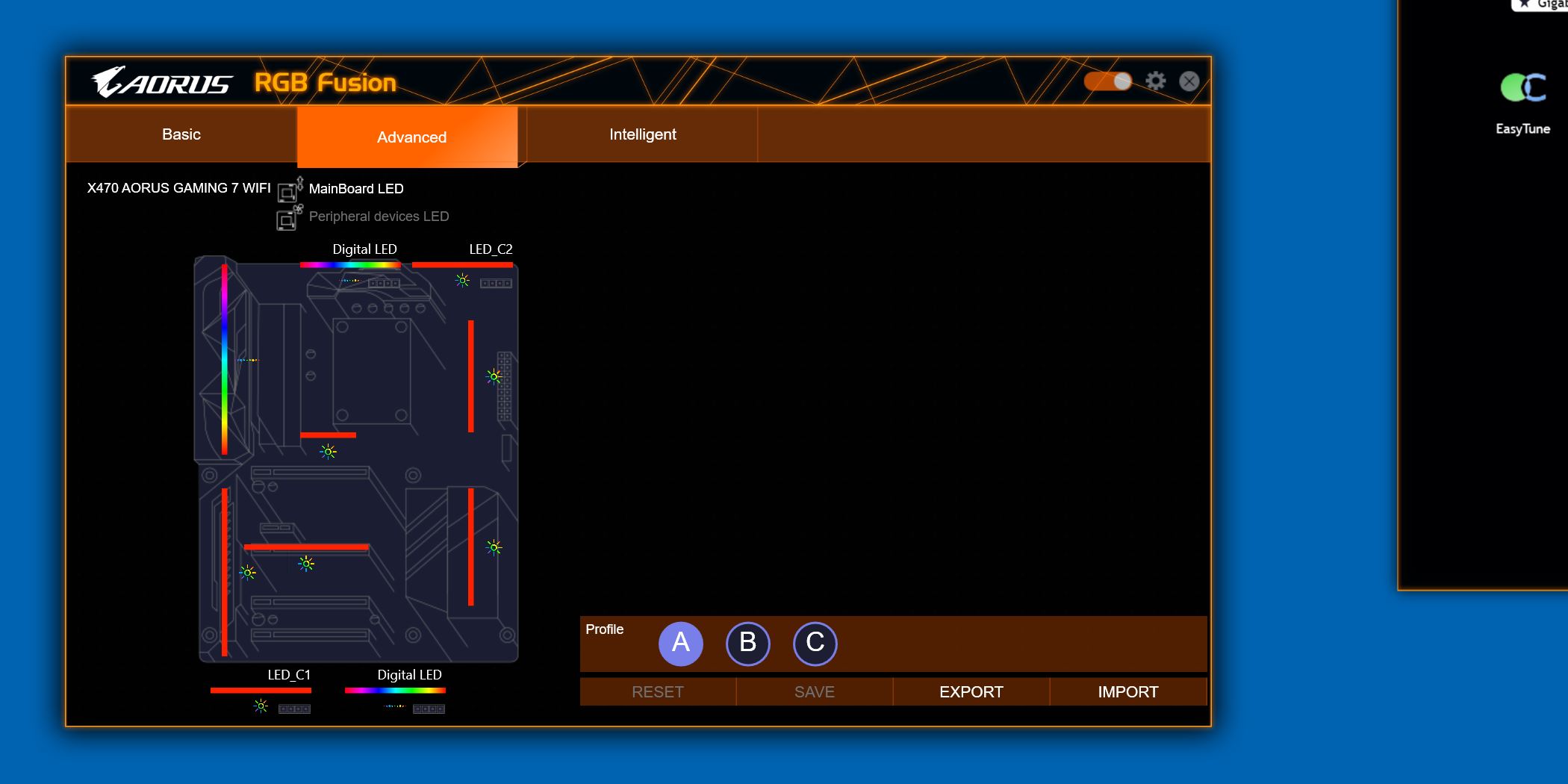Select the top Digital LED rainbow bar
The height and width of the screenshot is (784, 1568).
[350, 265]
